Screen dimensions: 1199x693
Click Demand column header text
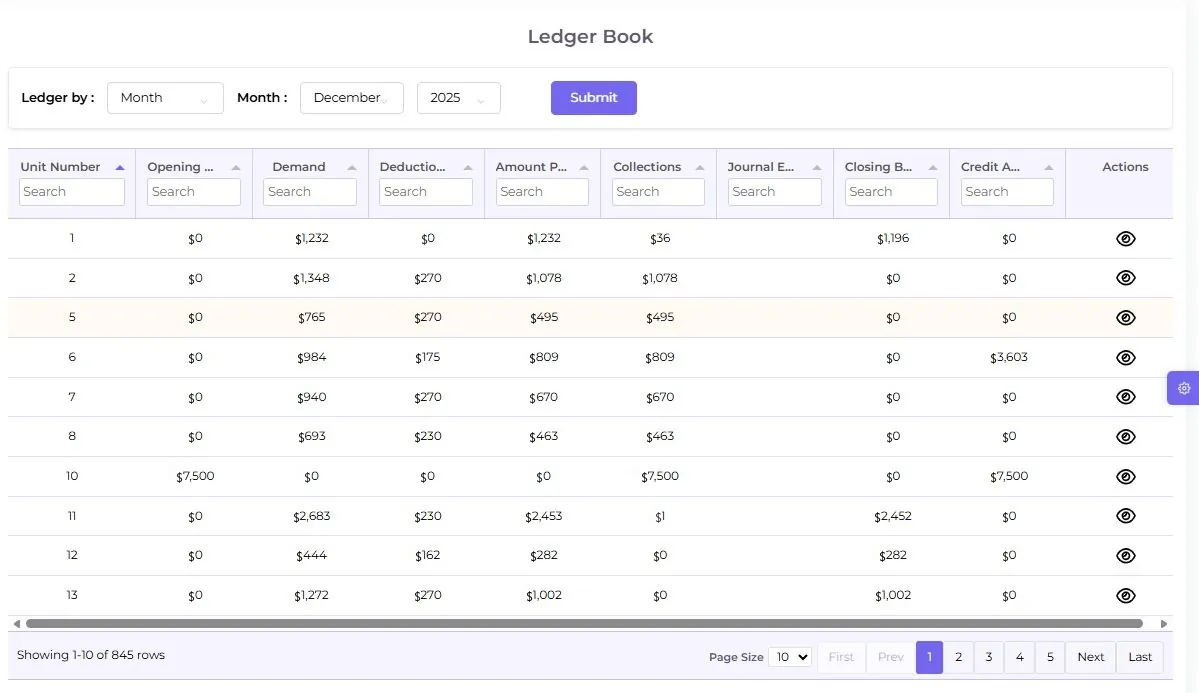point(299,167)
